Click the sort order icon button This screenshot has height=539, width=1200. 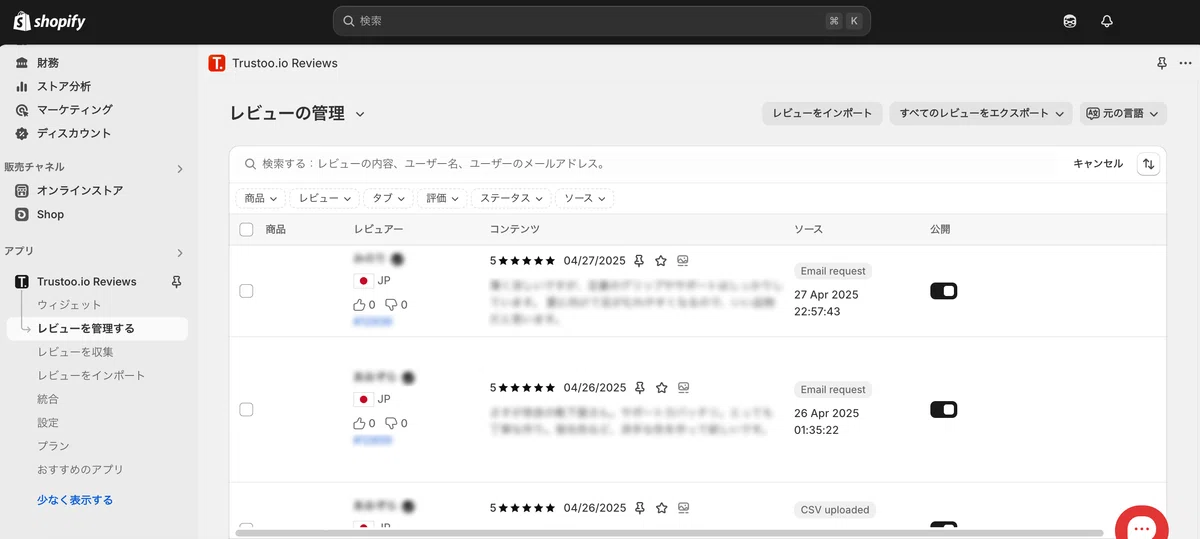(1148, 164)
